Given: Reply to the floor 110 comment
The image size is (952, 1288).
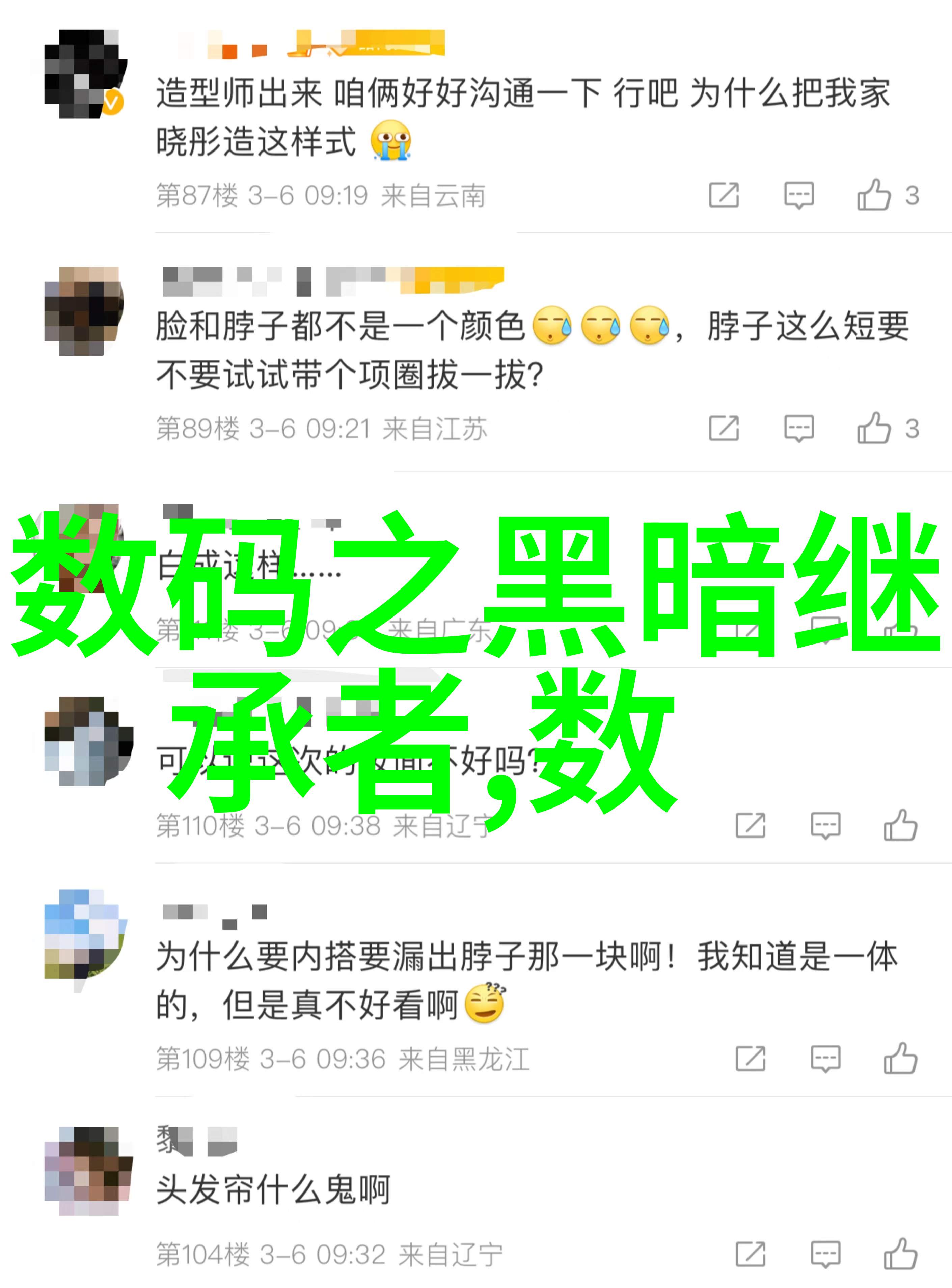Looking at the screenshot, I should [x=825, y=825].
